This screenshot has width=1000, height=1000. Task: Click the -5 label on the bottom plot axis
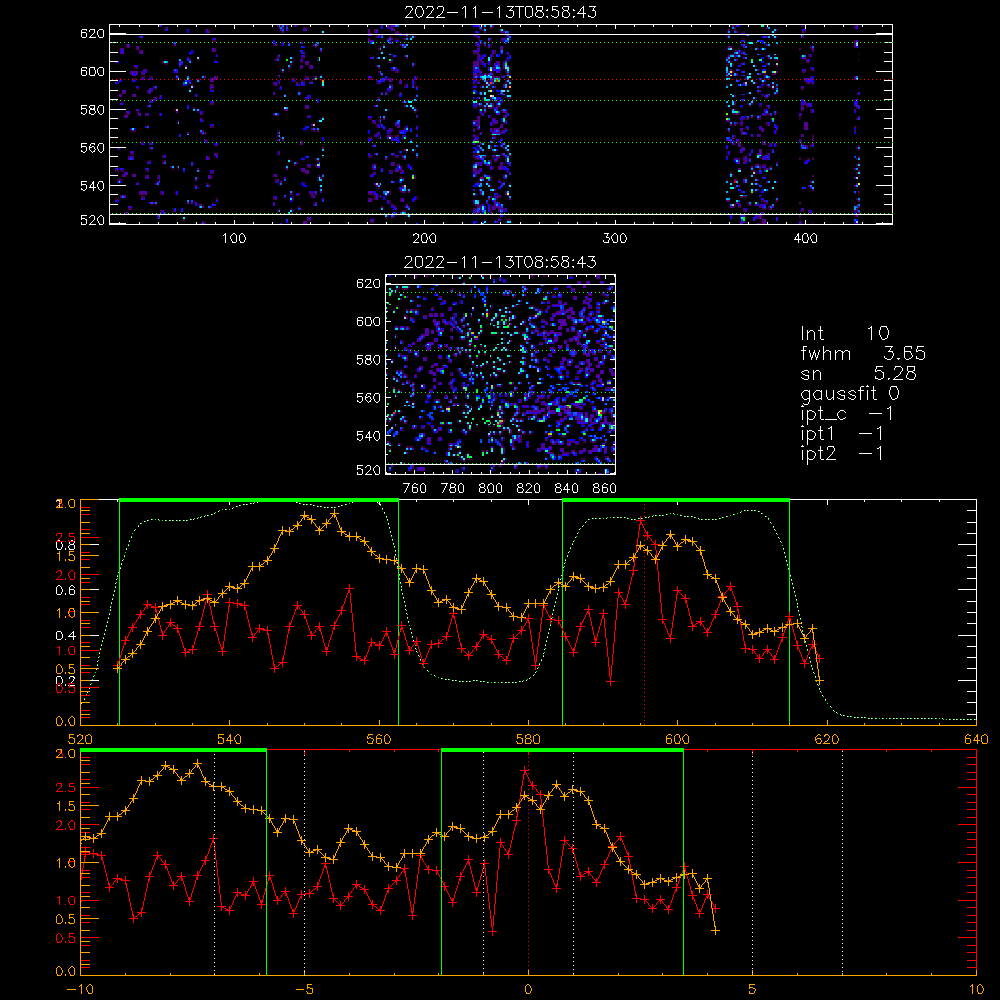coord(305,989)
